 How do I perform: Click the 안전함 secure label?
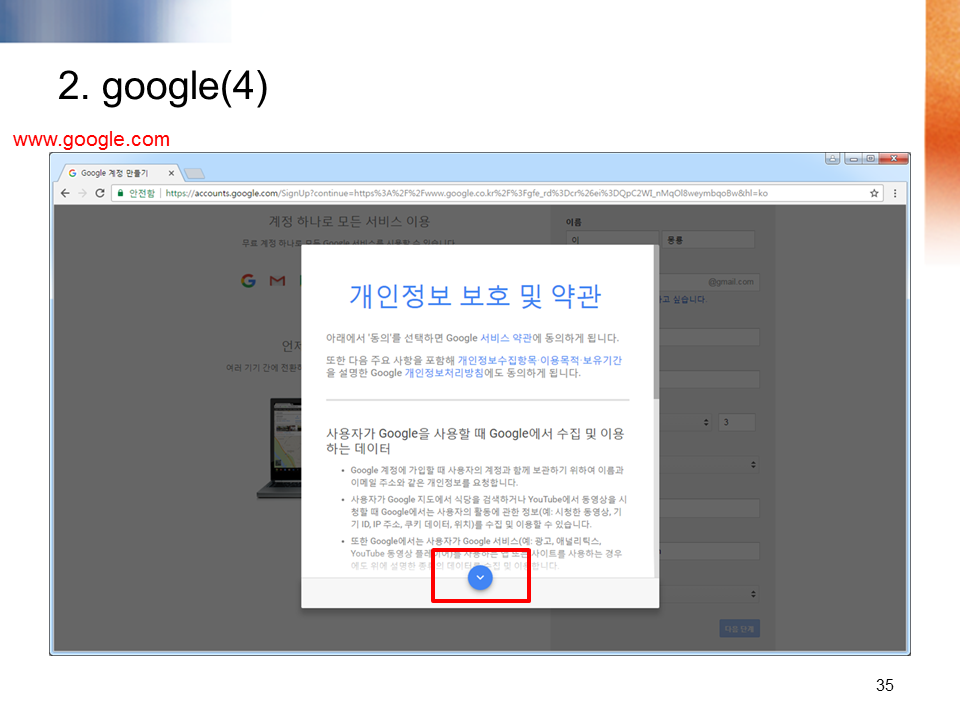141,193
